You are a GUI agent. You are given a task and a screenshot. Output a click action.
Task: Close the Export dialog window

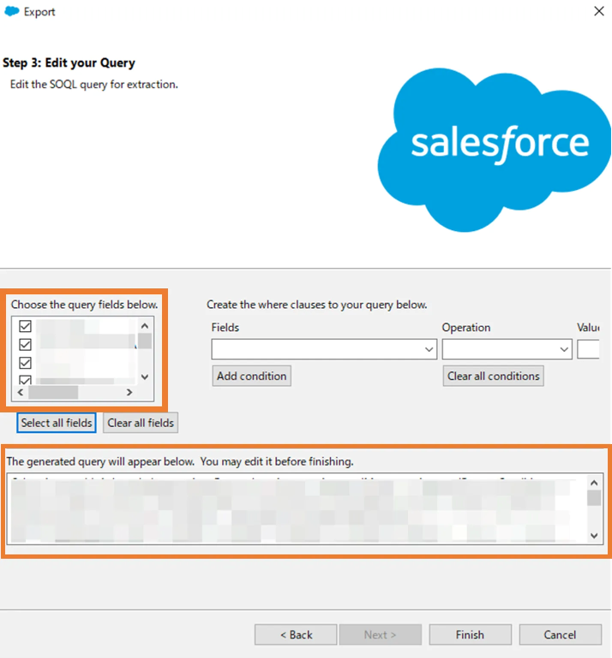coord(599,11)
